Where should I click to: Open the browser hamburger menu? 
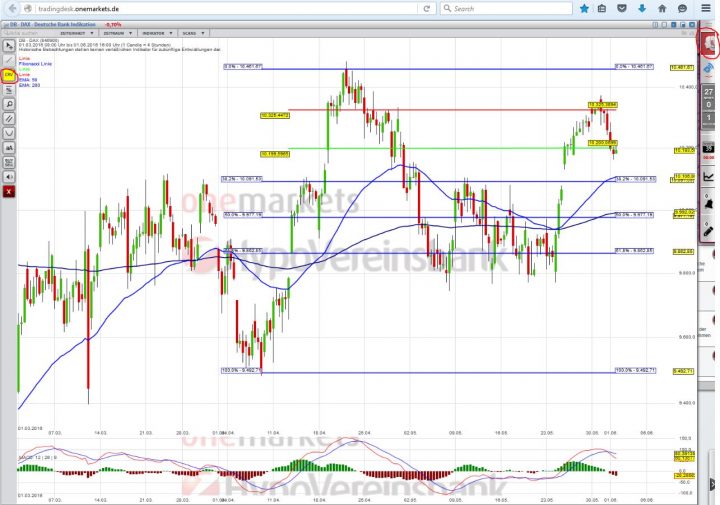pyautogui.click(x=706, y=8)
